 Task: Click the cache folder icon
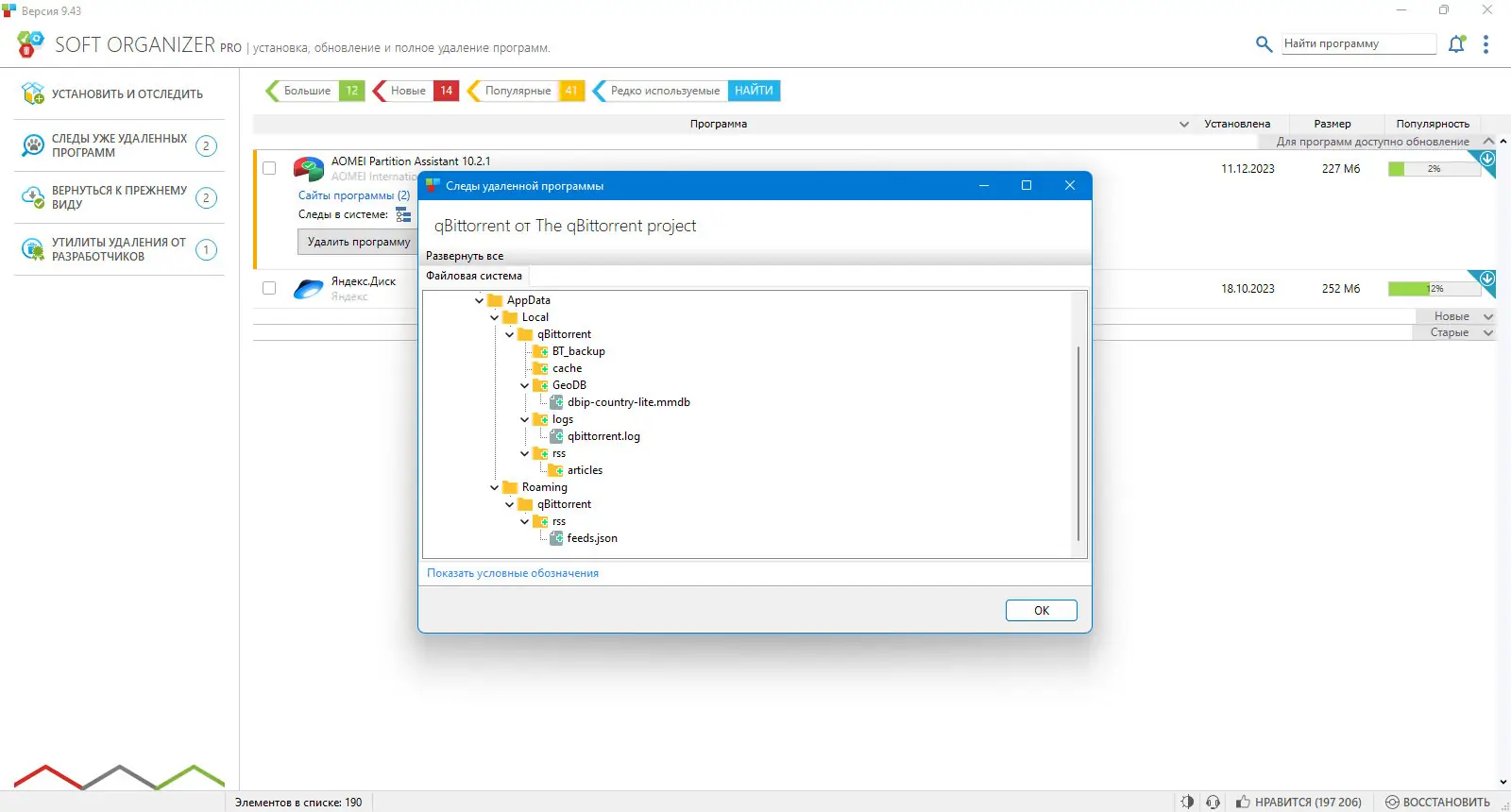(540, 368)
